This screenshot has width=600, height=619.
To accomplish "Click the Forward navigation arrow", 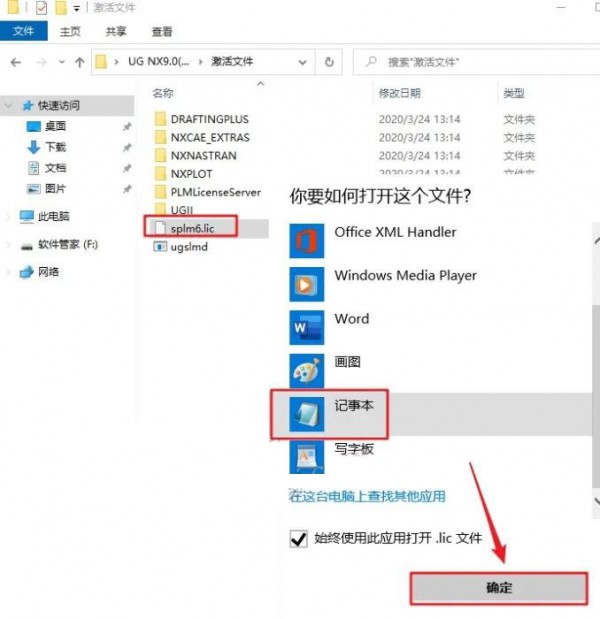I will tap(41, 62).
